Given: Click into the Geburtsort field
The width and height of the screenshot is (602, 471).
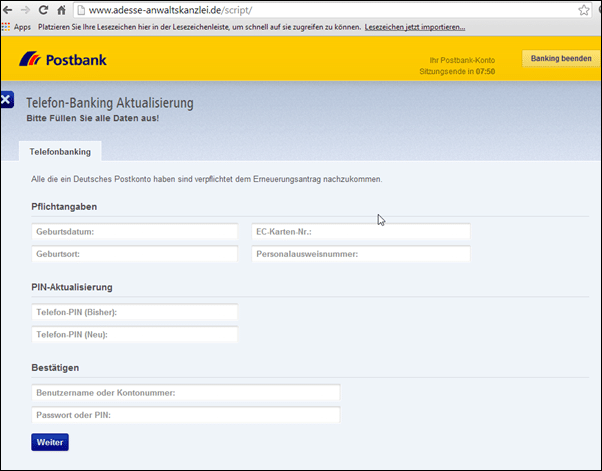Looking at the screenshot, I should click(135, 254).
